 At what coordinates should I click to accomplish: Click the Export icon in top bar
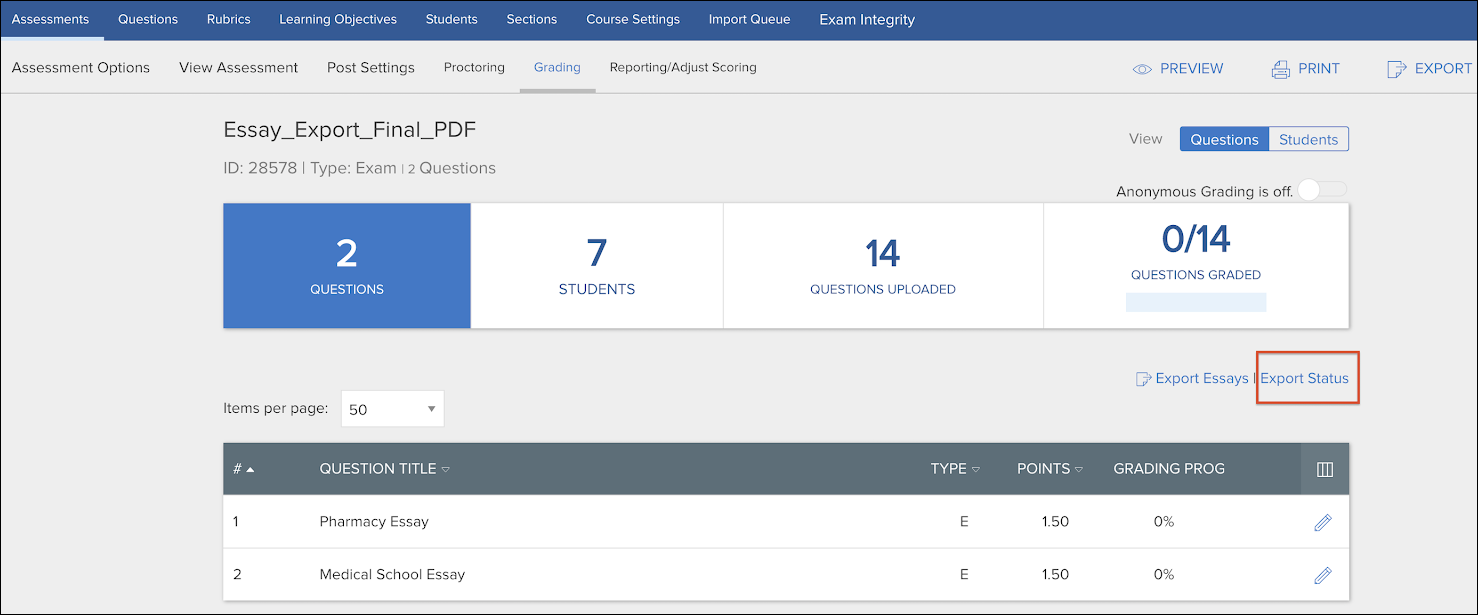pyautogui.click(x=1396, y=69)
